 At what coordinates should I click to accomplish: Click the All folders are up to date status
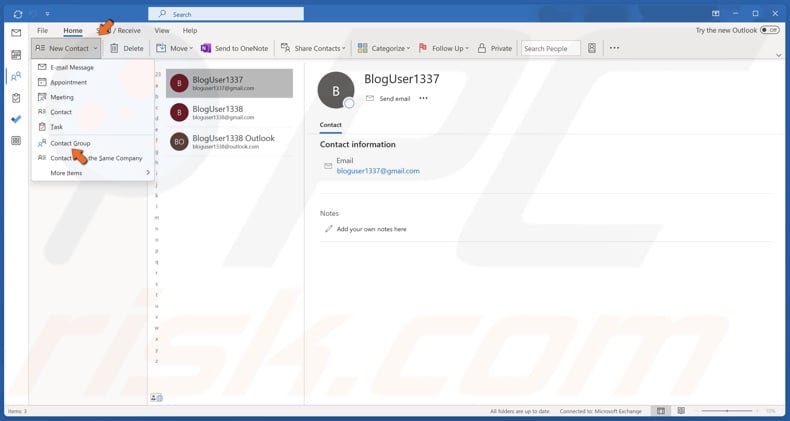(x=520, y=411)
